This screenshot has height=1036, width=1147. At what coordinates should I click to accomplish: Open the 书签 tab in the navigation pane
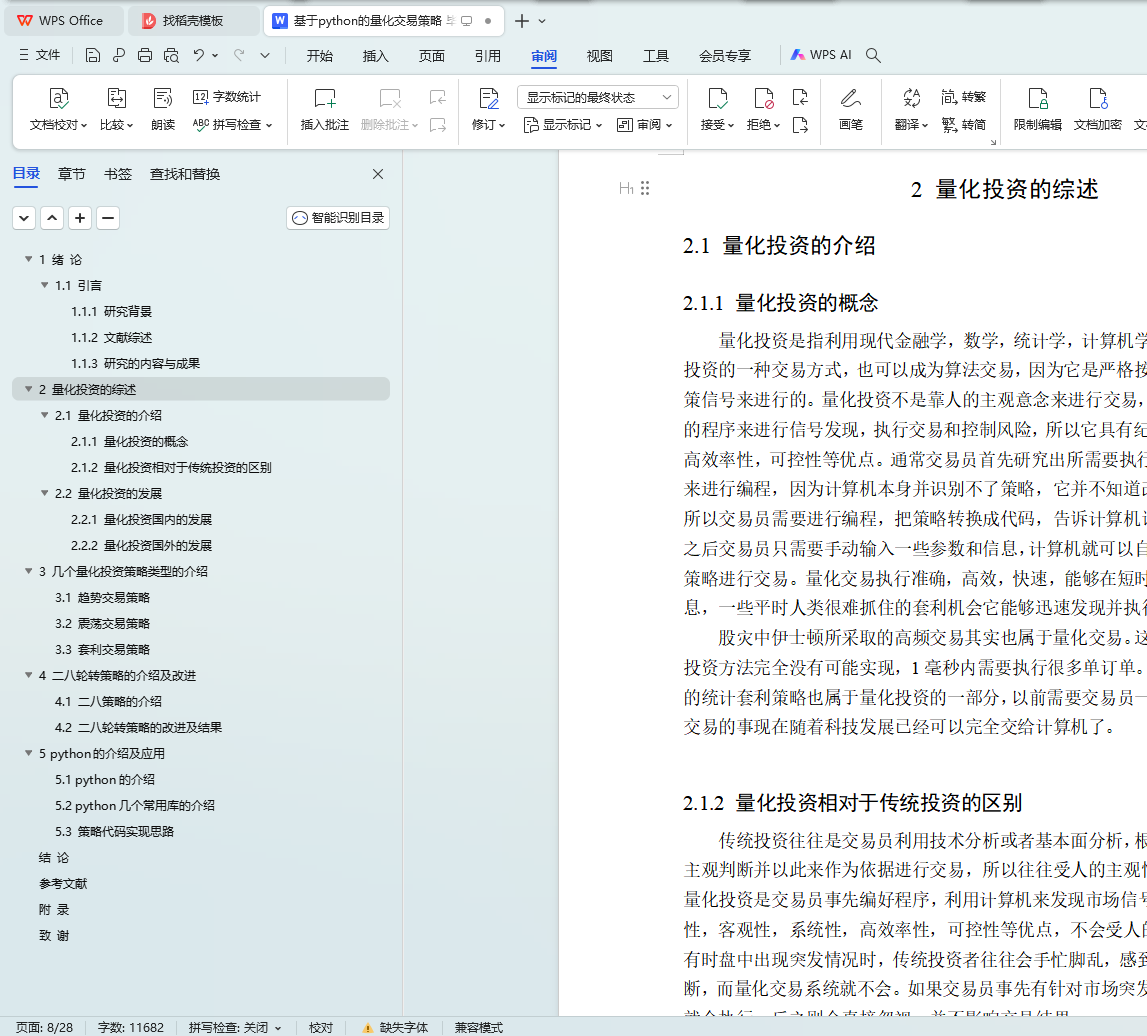click(x=117, y=174)
